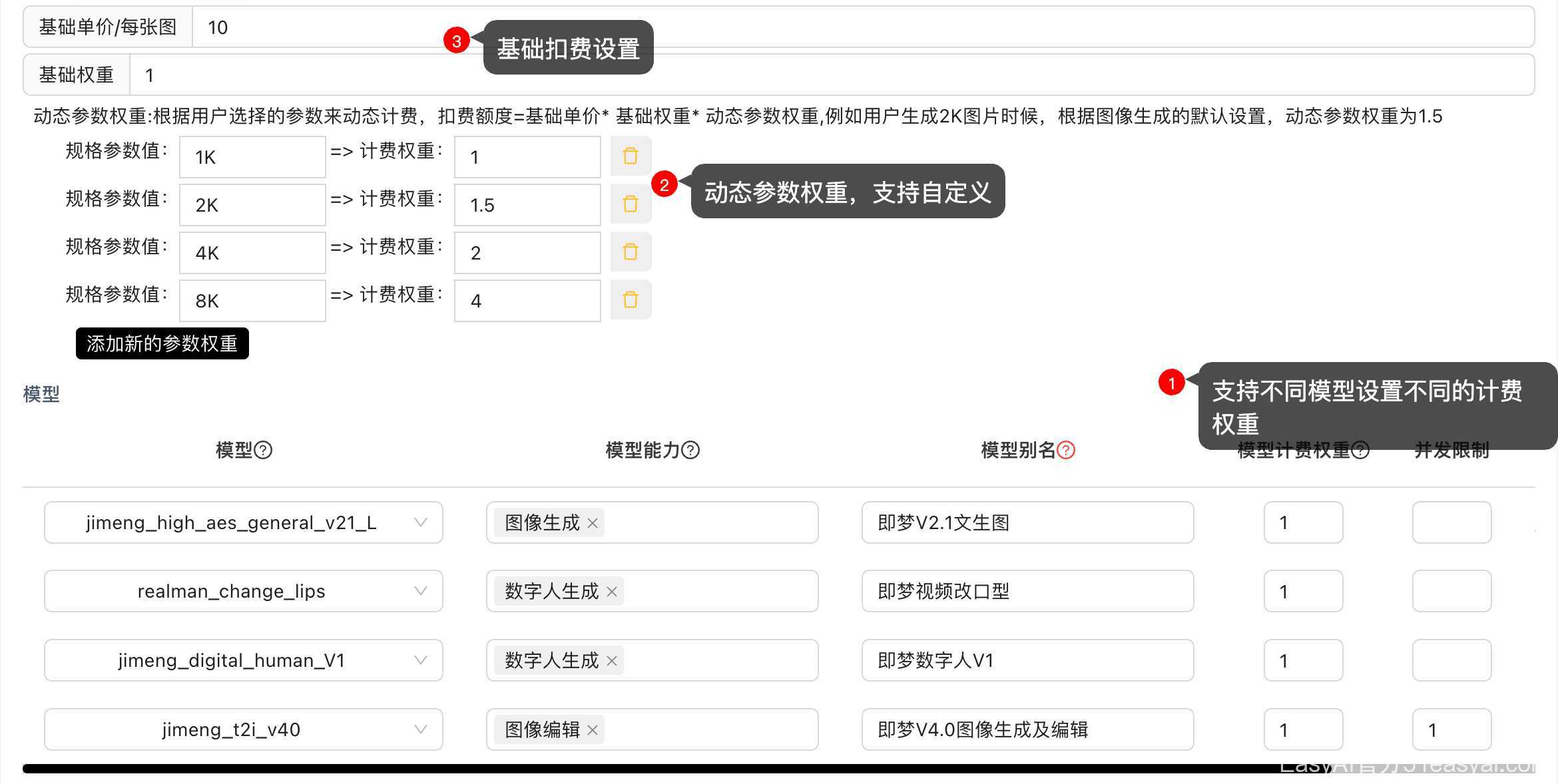Expand the realman_change_lips model dropdown
The image size is (1558, 784).
click(x=420, y=591)
